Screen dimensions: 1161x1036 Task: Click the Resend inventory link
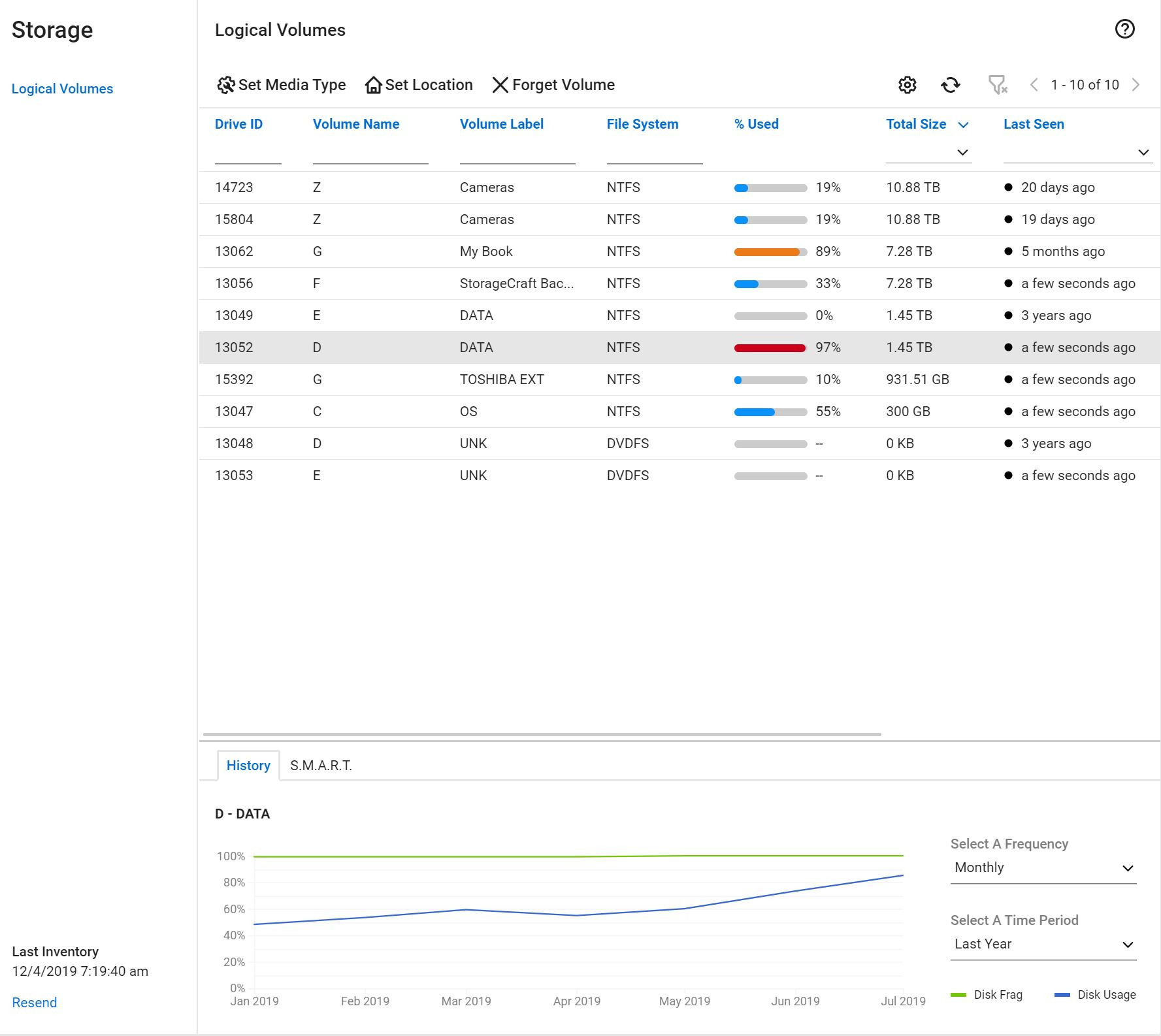click(x=35, y=1003)
